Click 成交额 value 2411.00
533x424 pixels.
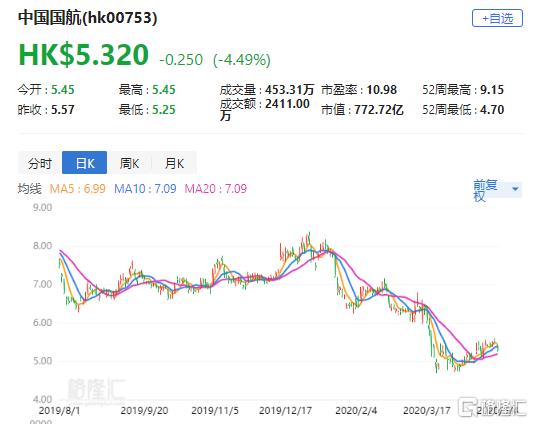(x=287, y=104)
